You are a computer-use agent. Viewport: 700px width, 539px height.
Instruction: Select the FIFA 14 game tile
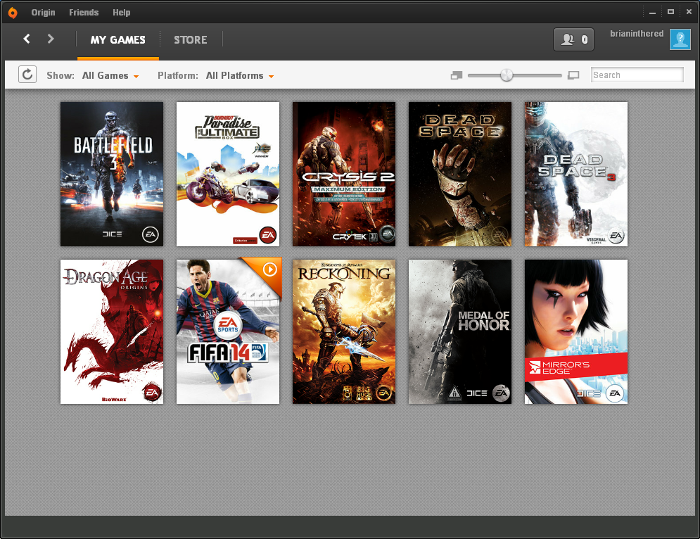228,332
